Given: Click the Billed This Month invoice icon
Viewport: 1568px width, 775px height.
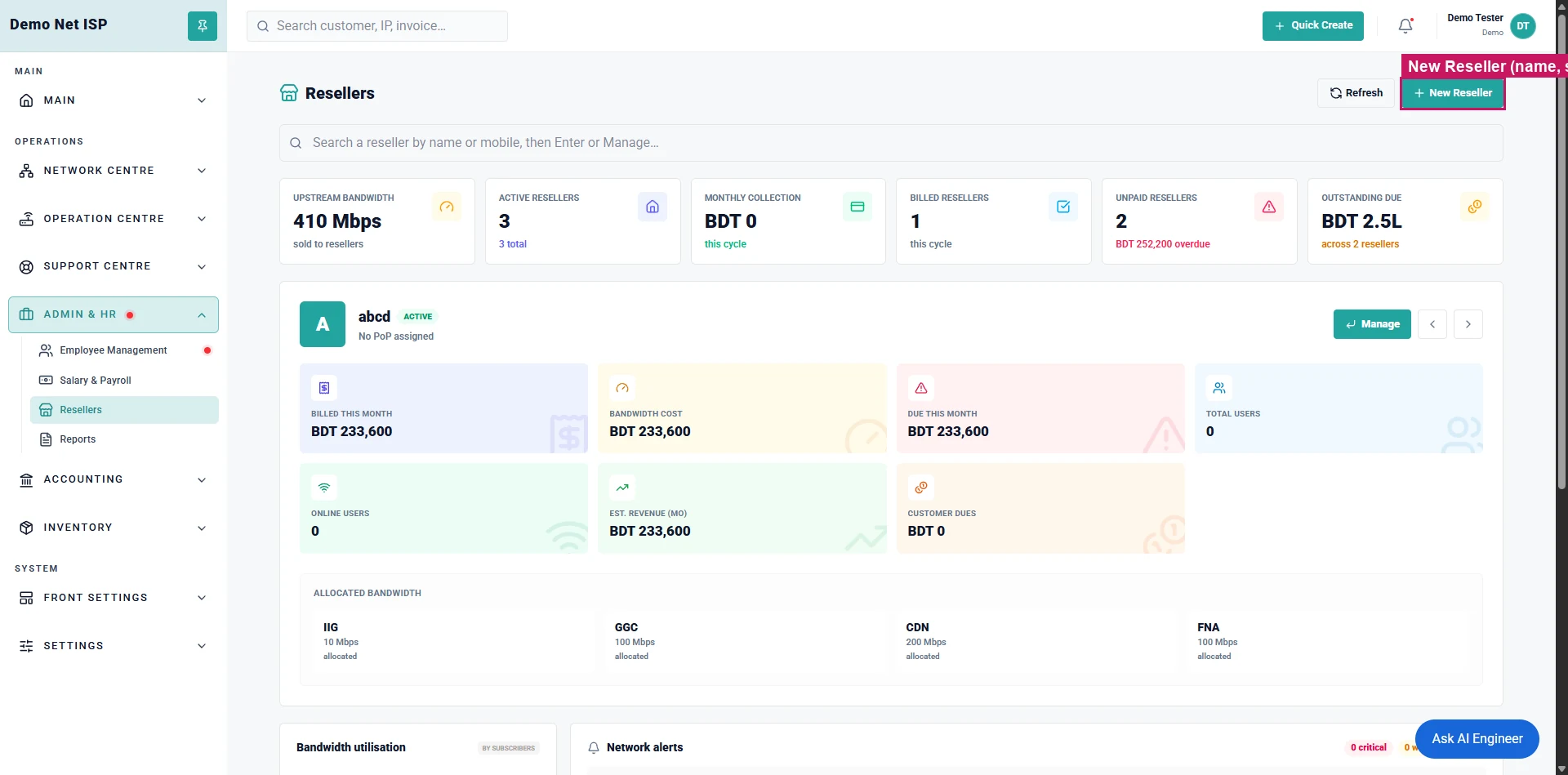Looking at the screenshot, I should (324, 388).
